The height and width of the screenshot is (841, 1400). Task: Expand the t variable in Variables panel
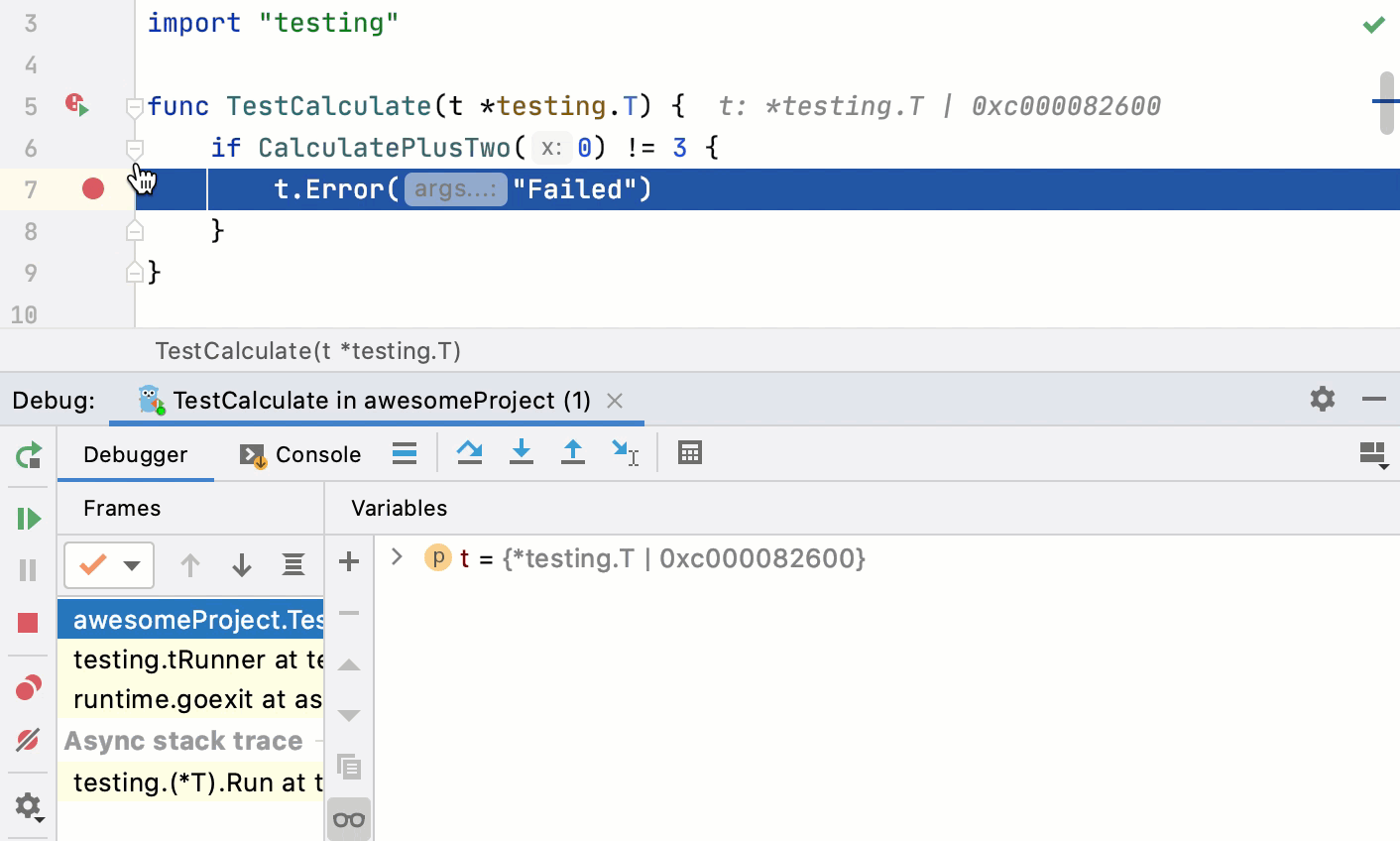tap(396, 557)
